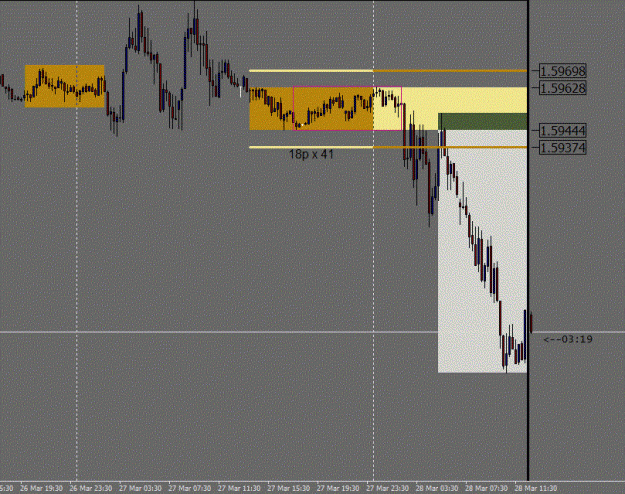Select the 27 Mar 07:30 time label
Viewport: 625px width, 494px height.
coord(190,488)
